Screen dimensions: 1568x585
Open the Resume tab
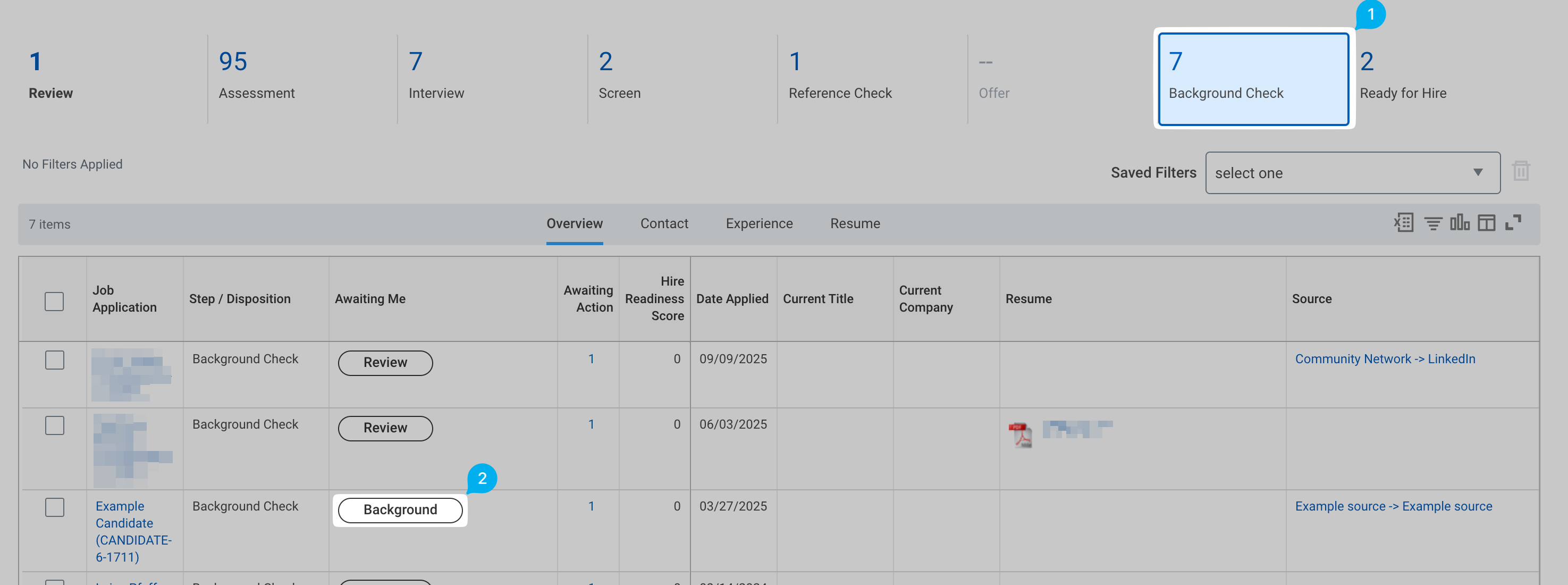pos(855,223)
